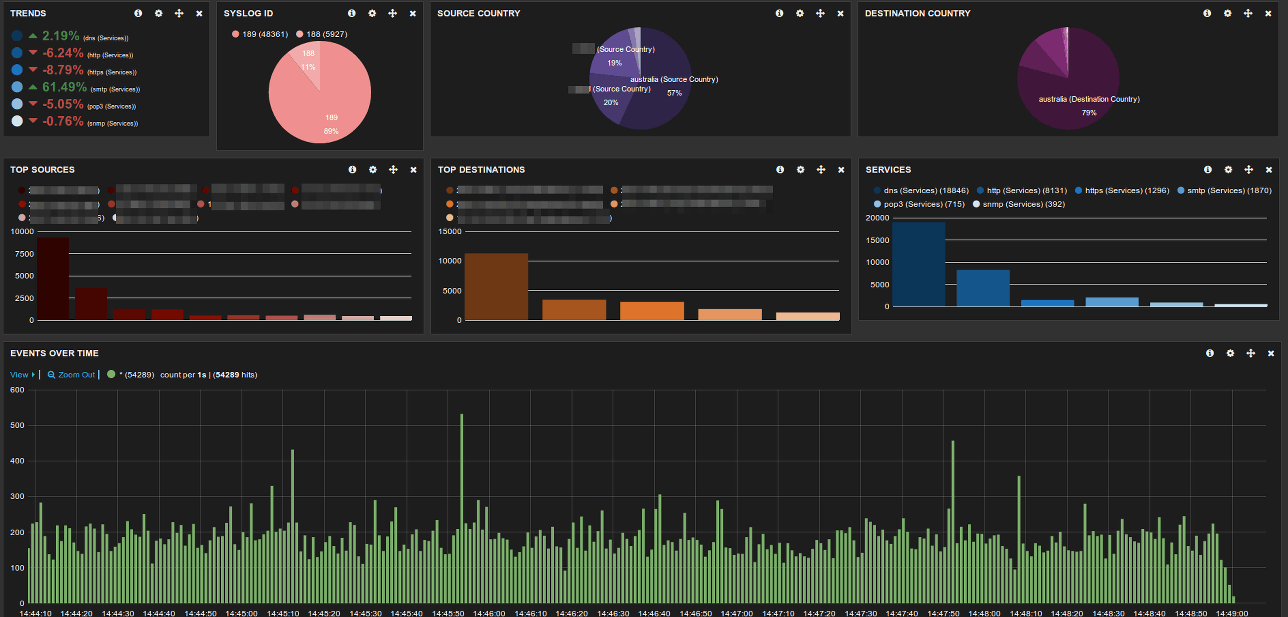Click https (Services) (1296) legend item
The image size is (1288, 617).
click(1122, 190)
